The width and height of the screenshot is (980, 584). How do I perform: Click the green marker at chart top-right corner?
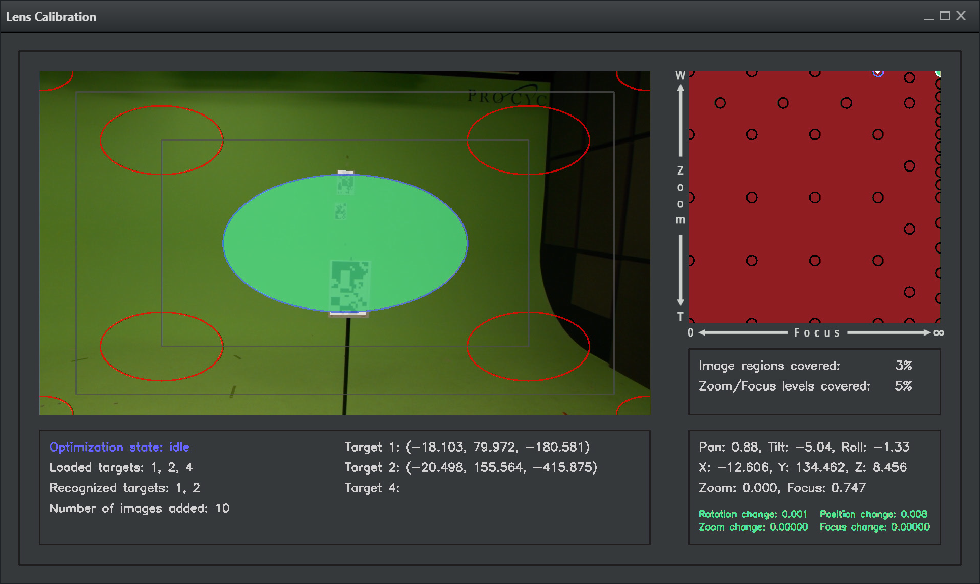(937, 73)
